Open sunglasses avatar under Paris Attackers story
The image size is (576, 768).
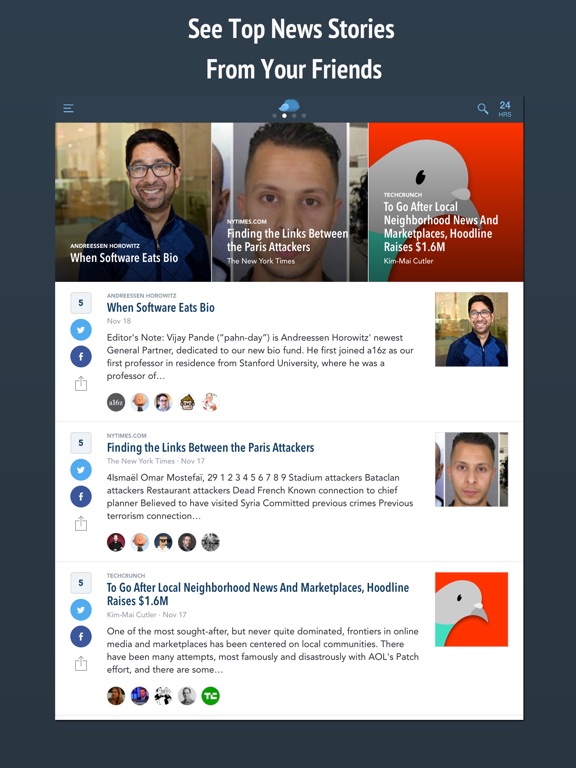pyautogui.click(x=163, y=542)
